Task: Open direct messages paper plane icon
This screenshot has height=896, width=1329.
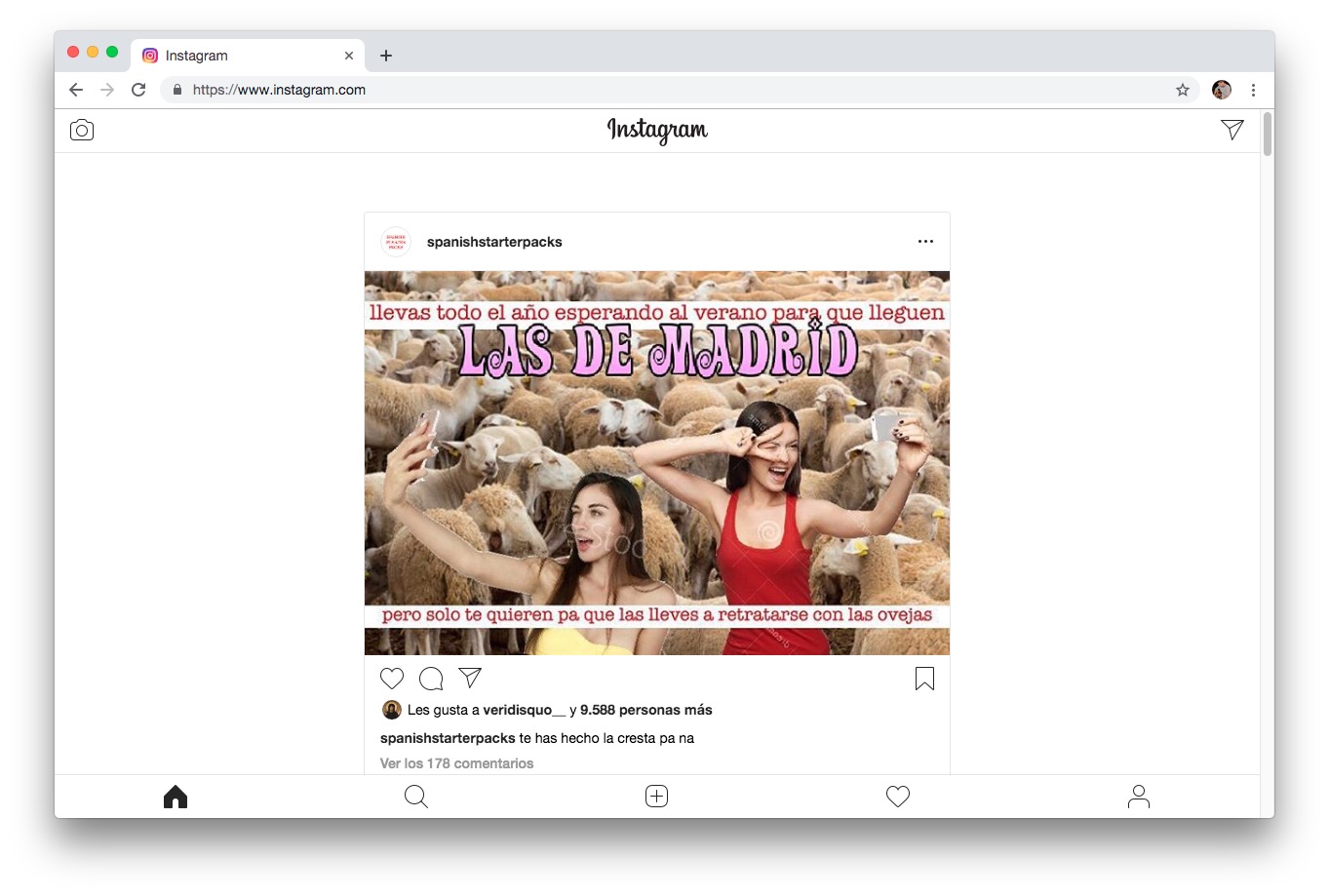Action: [1231, 130]
